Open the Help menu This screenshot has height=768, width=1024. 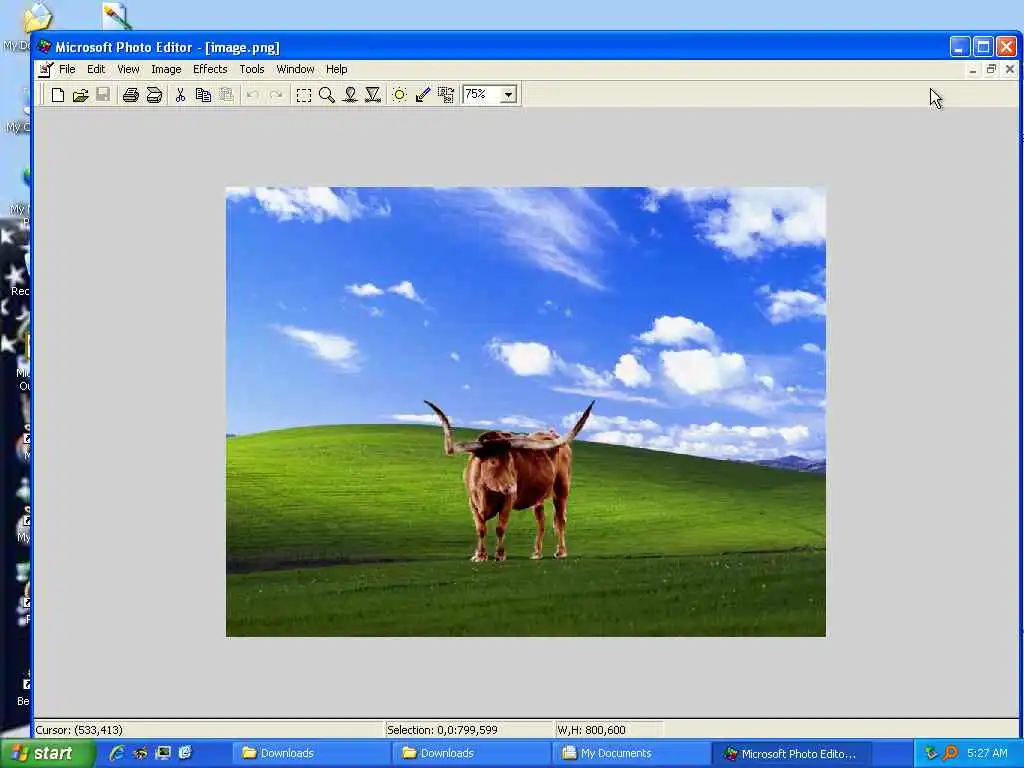pos(336,69)
